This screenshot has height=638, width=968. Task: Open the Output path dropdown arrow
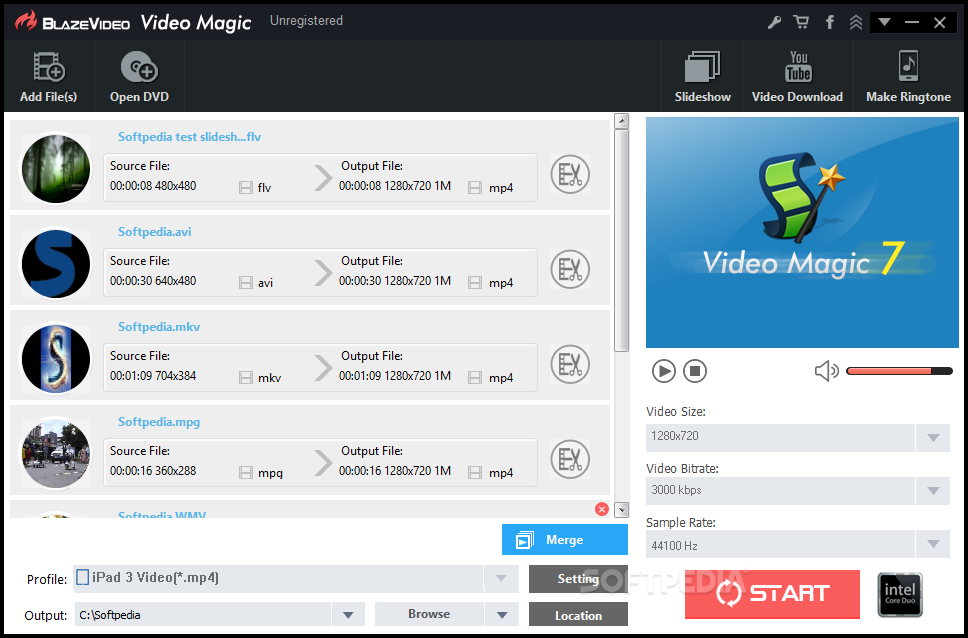(x=348, y=615)
